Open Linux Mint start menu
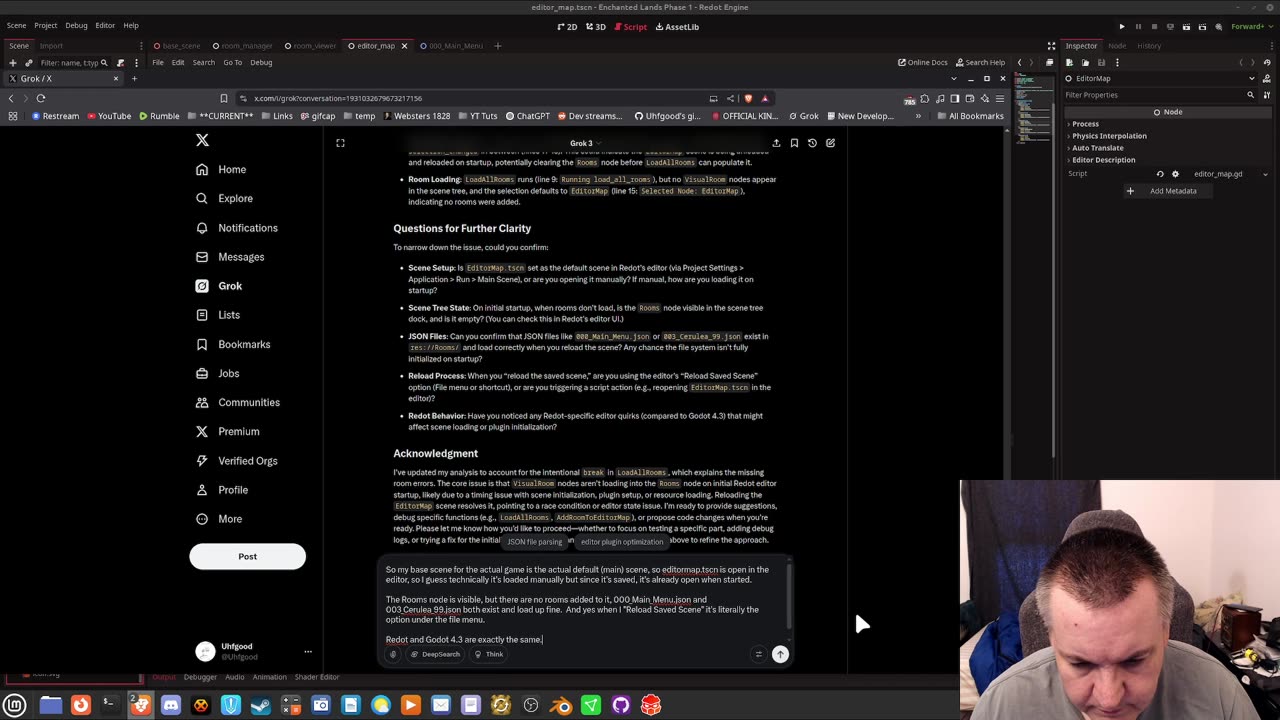Screen dimensions: 1280x720 click(15, 705)
